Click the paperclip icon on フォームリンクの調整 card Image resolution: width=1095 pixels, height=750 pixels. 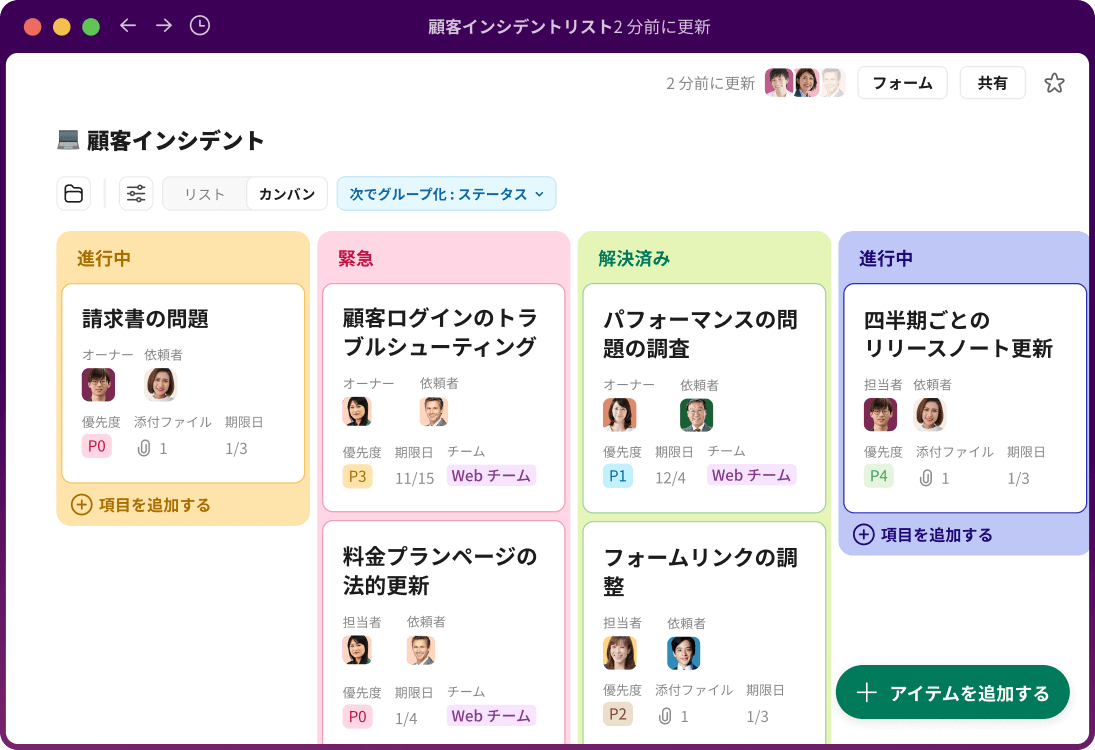[x=664, y=715]
